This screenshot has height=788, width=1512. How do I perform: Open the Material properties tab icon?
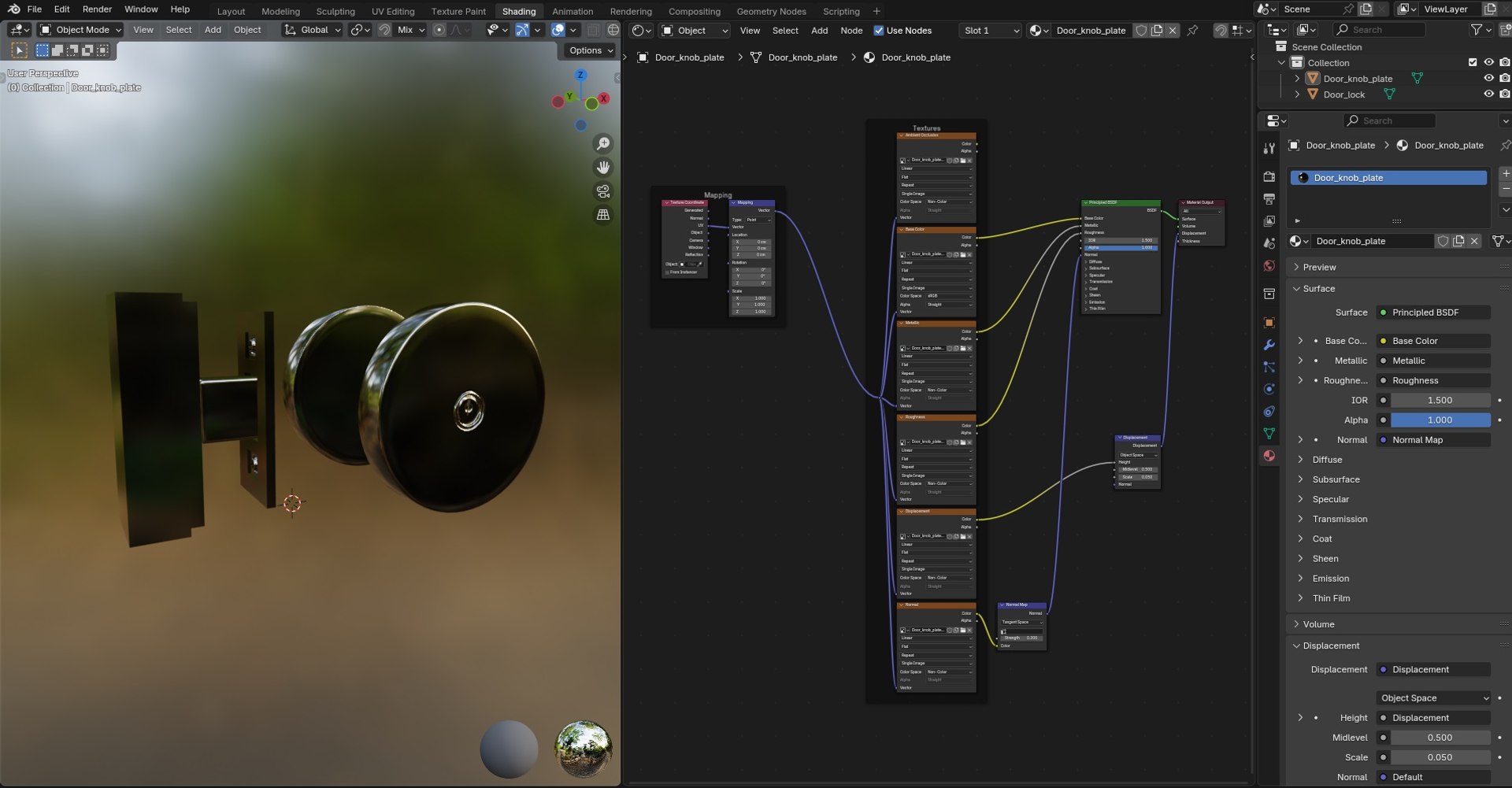[1269, 456]
